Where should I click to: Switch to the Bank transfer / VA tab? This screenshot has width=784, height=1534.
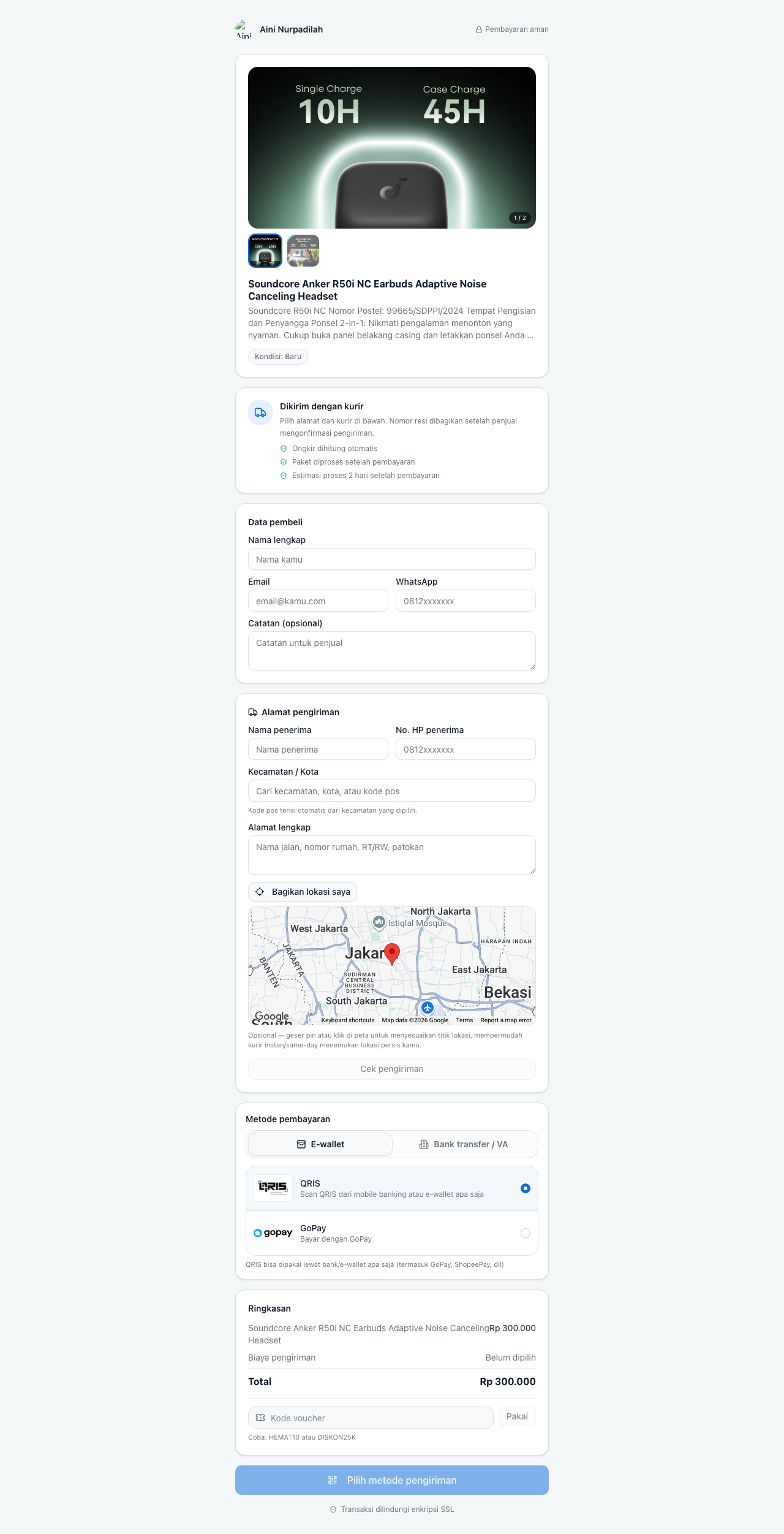pyautogui.click(x=464, y=1144)
